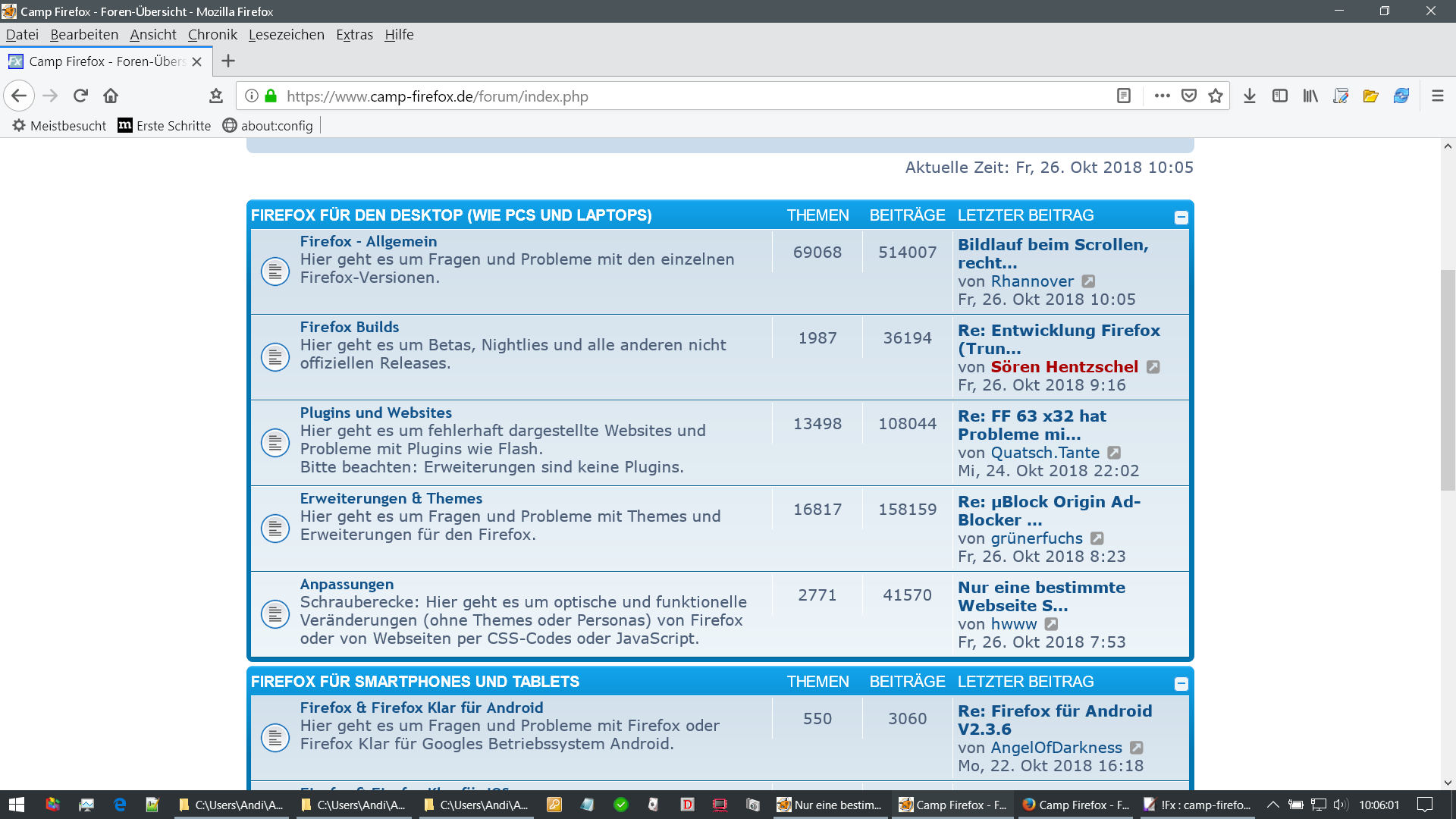Image resolution: width=1456 pixels, height=819 pixels.
Task: Click the page vertical scrollbar thumb
Action: 1448,379
